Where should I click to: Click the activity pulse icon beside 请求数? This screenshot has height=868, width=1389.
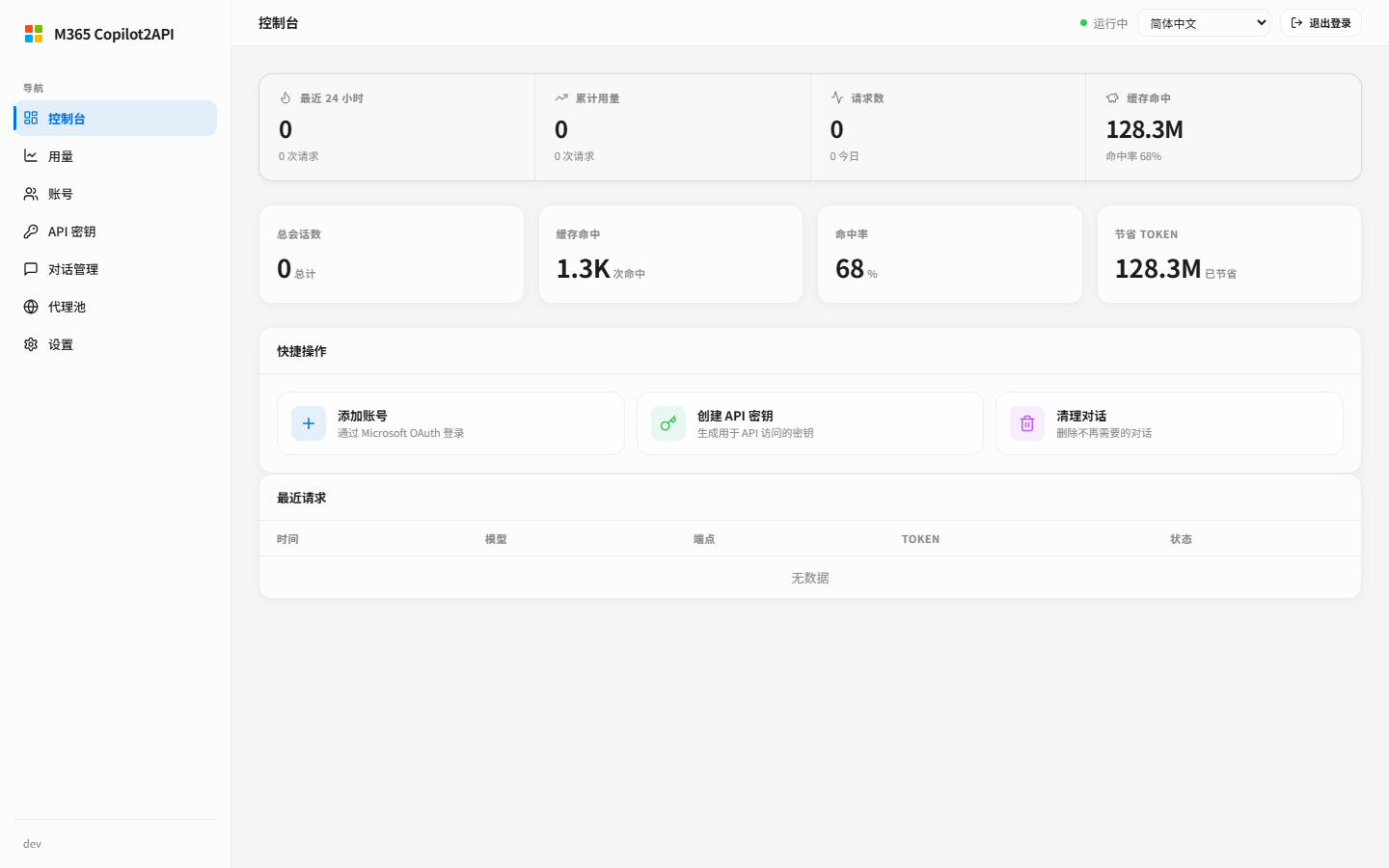pyautogui.click(x=836, y=97)
